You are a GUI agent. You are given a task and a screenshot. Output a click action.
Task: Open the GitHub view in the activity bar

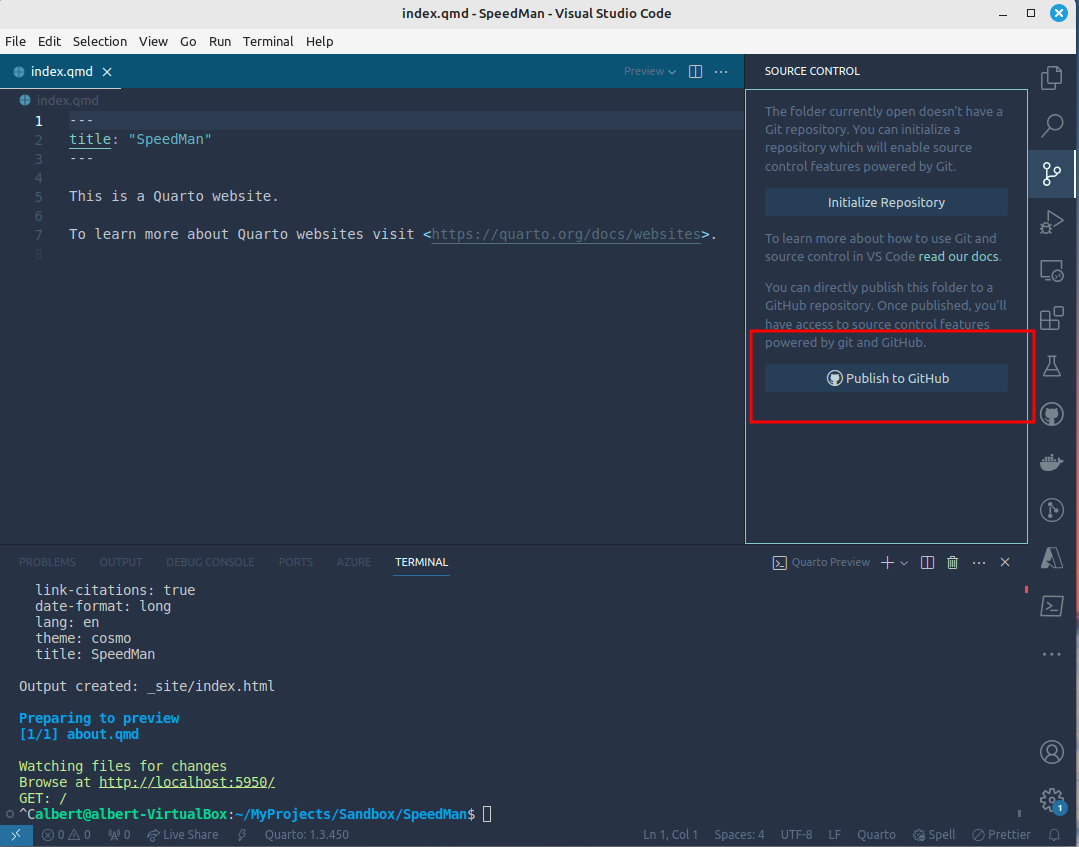coord(1051,414)
